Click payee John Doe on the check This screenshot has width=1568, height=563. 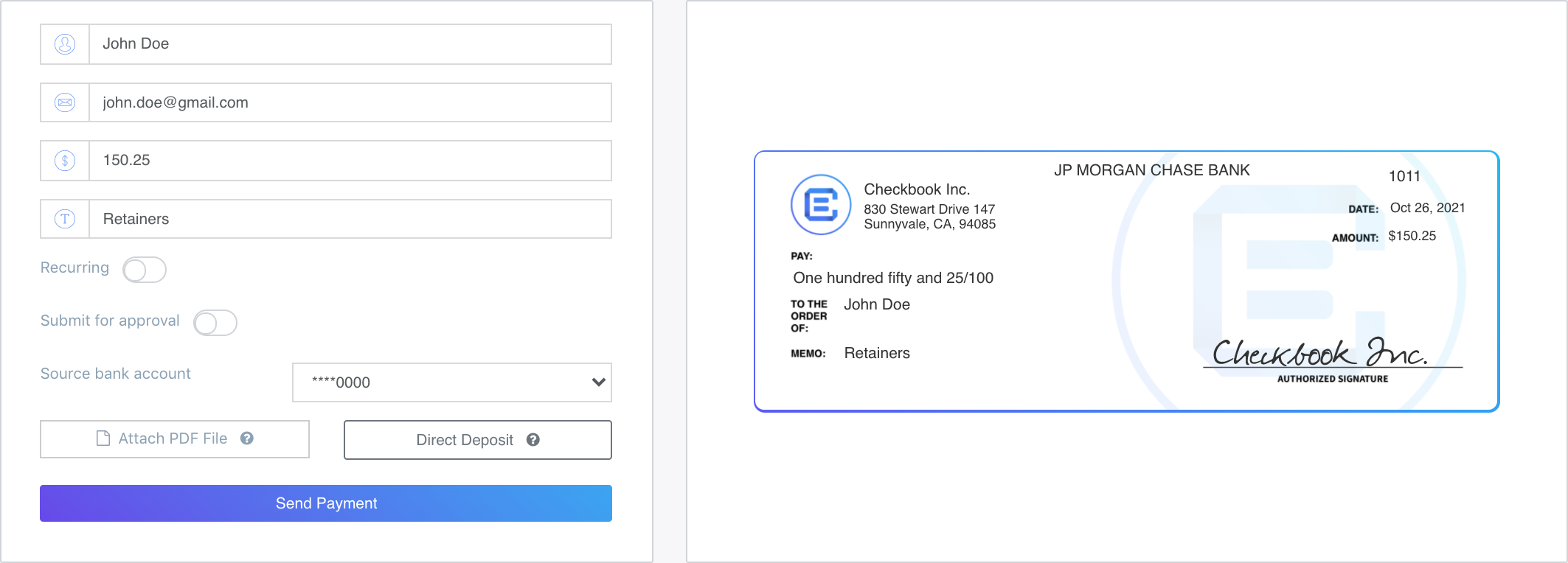[x=877, y=304]
